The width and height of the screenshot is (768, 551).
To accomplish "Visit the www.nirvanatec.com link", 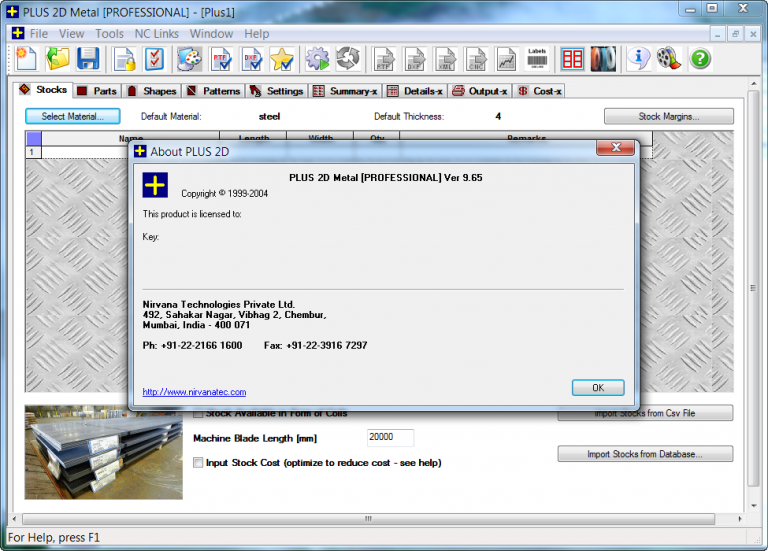I will [x=194, y=392].
